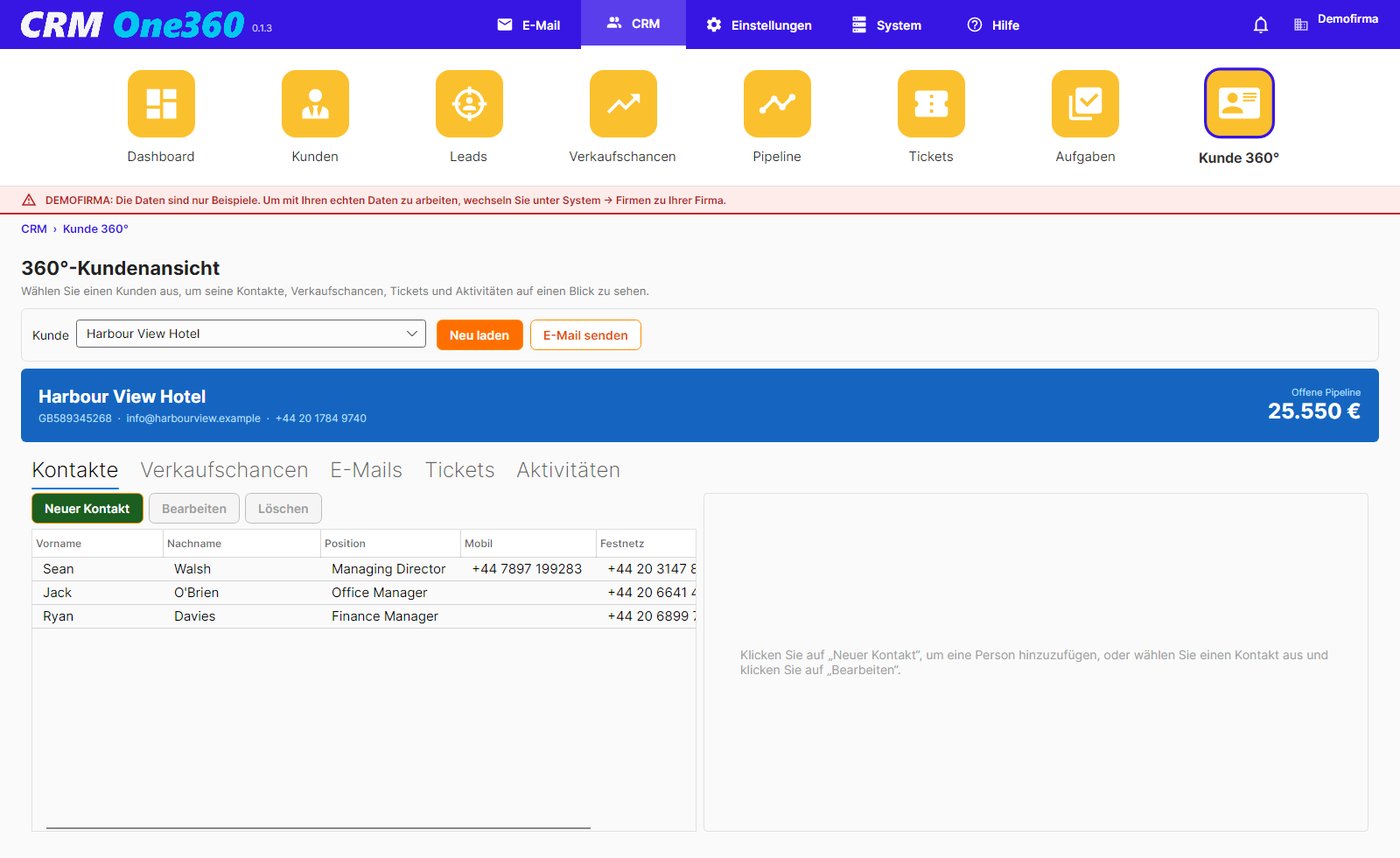
Task: Click the CRM breadcrumb link
Action: (34, 229)
